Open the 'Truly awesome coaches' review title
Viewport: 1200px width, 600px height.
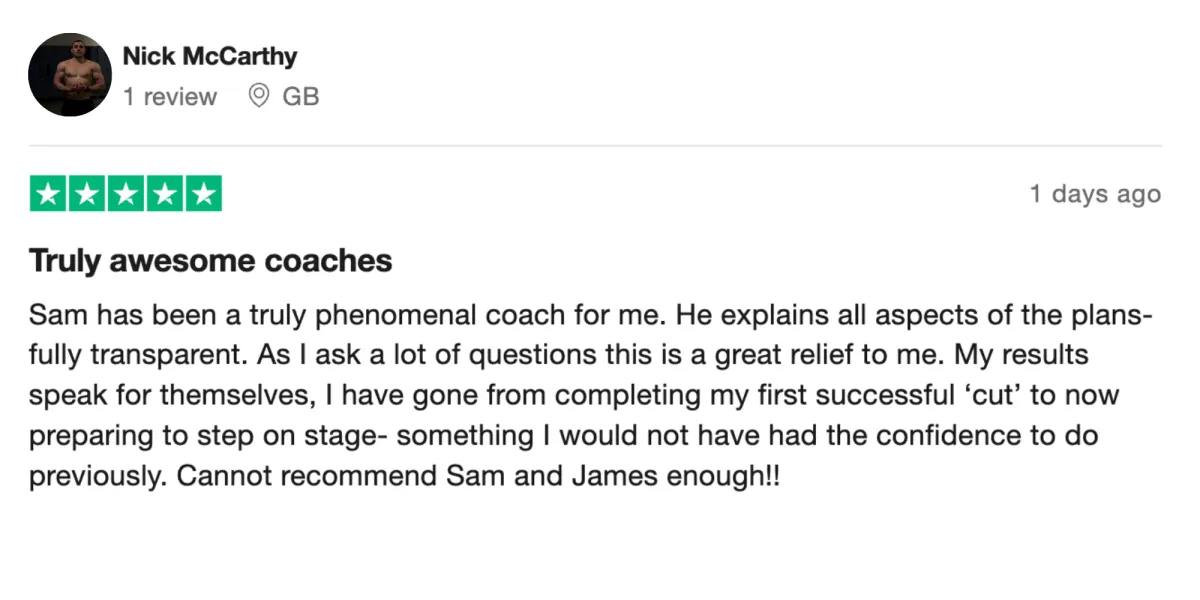point(211,261)
